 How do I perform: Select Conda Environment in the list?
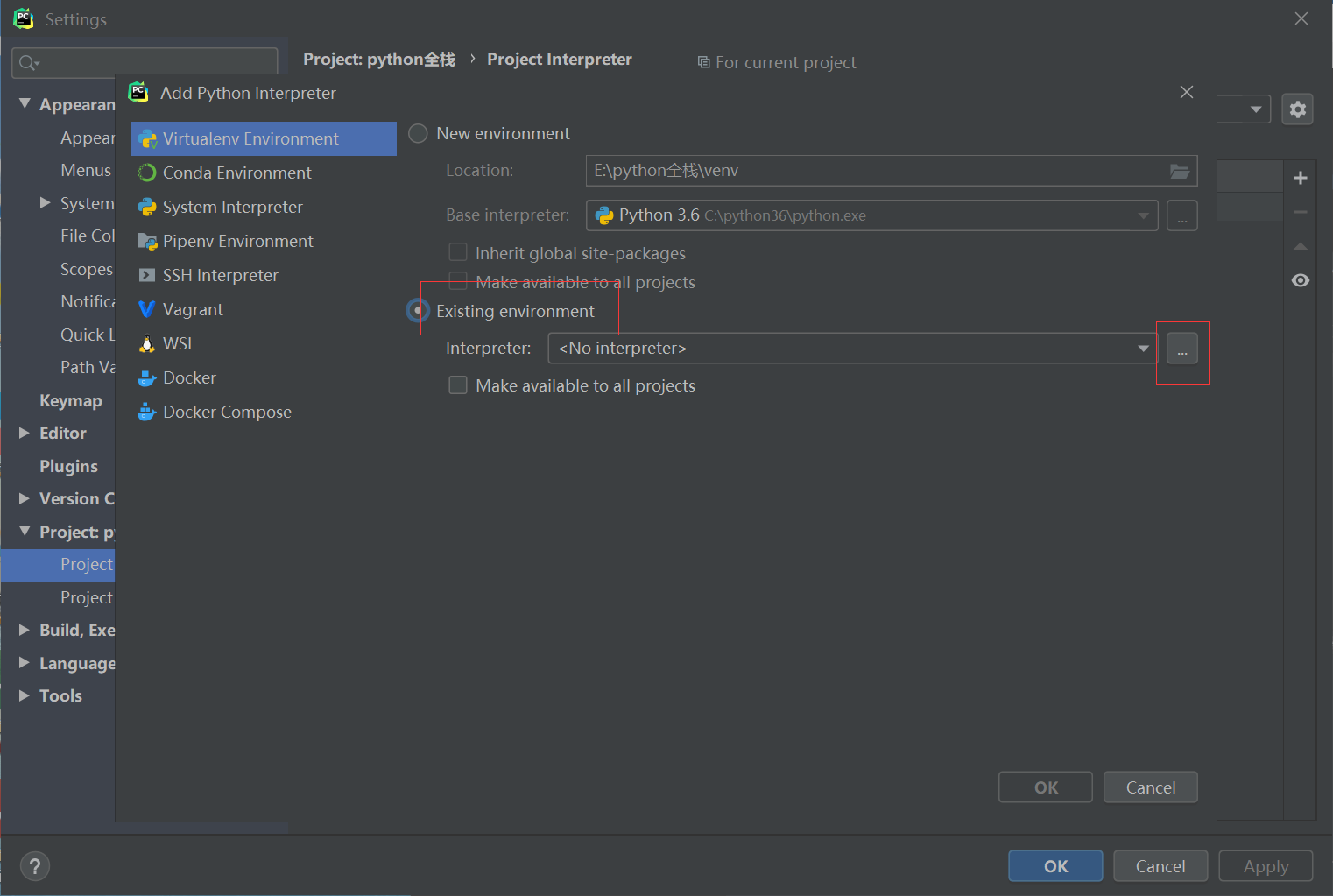[236, 173]
